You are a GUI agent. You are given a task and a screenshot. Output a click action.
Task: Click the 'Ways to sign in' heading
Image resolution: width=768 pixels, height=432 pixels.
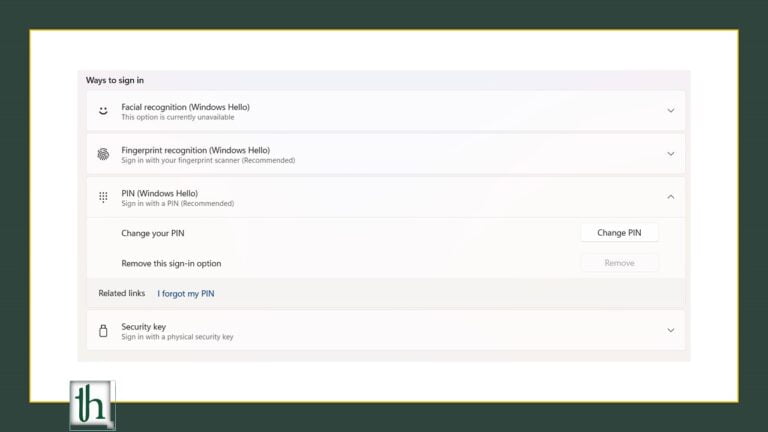(x=115, y=80)
